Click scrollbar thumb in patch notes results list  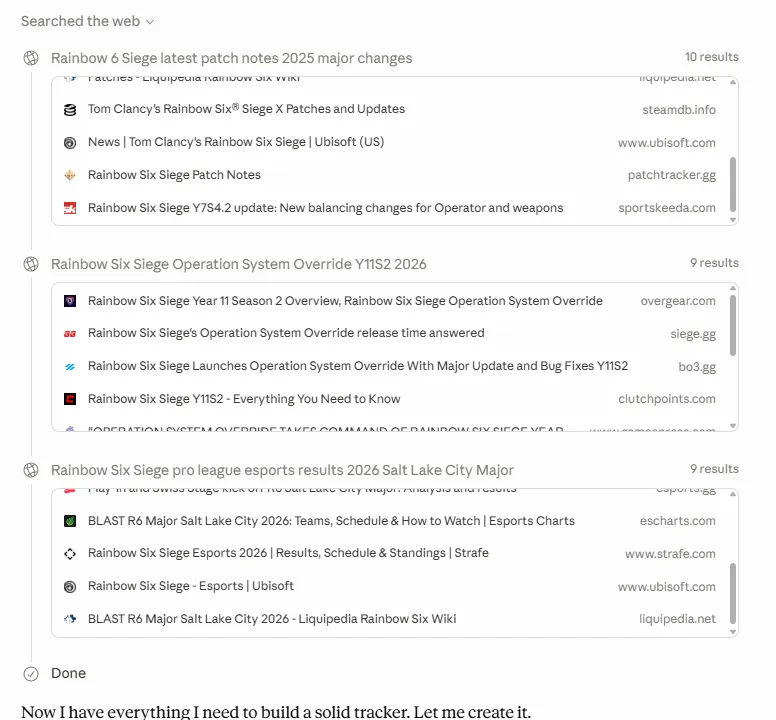[x=733, y=185]
